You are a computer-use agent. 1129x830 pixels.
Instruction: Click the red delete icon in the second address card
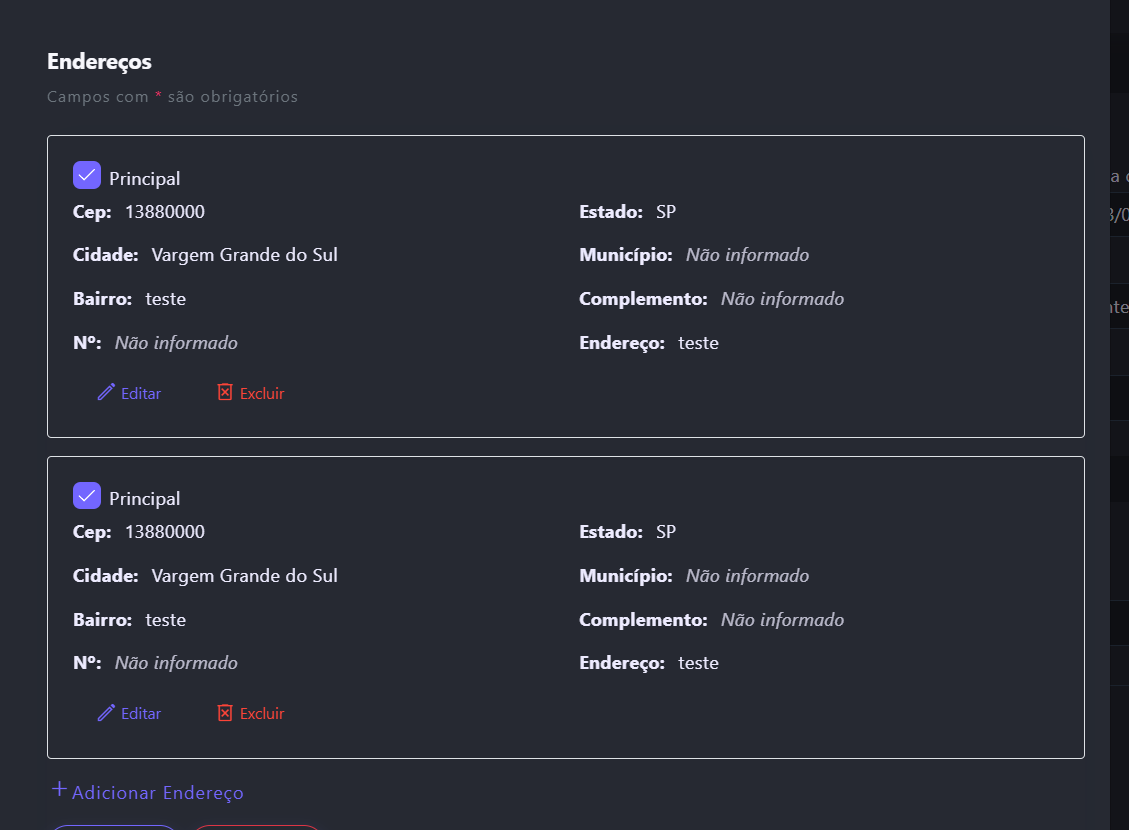coord(225,713)
